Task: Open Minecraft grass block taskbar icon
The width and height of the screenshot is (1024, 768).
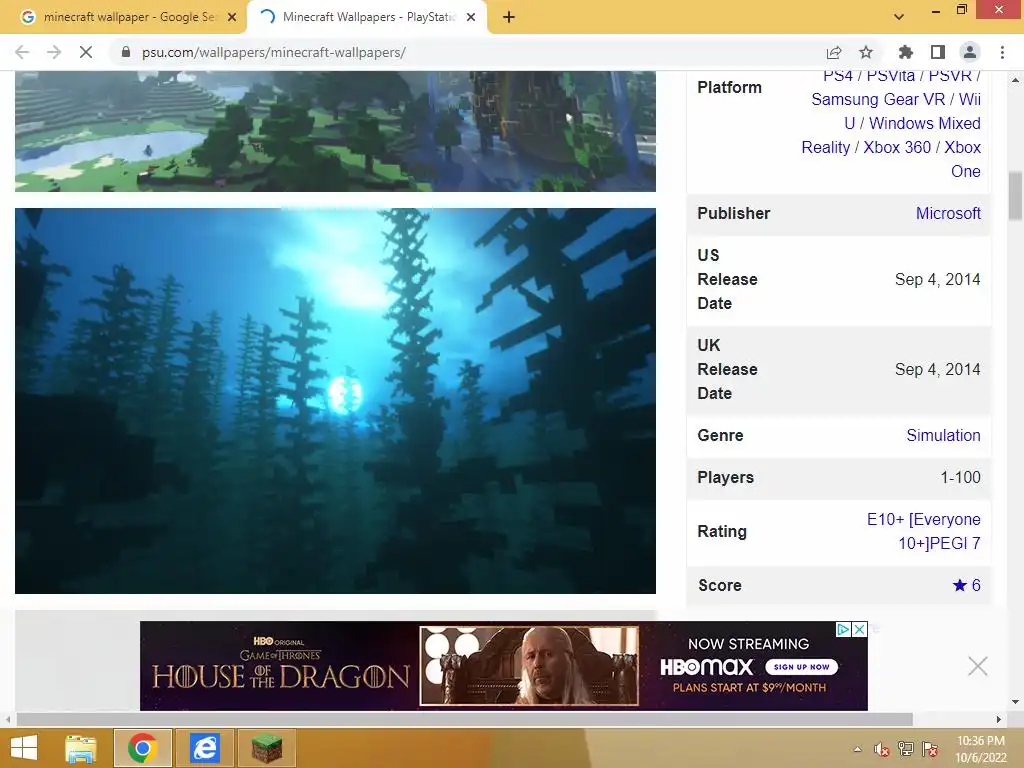Action: point(267,748)
